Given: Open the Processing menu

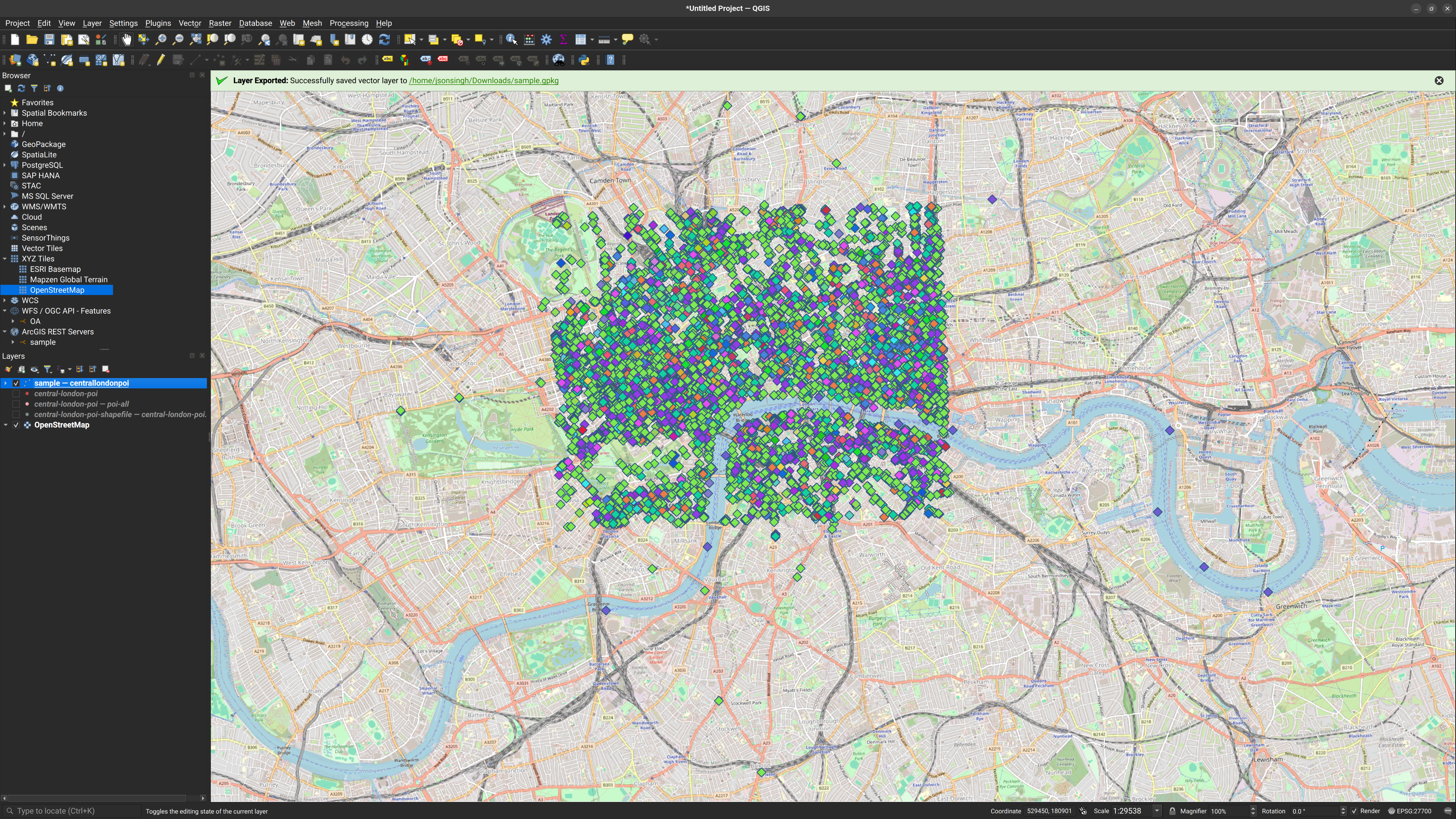Looking at the screenshot, I should pyautogui.click(x=349, y=23).
